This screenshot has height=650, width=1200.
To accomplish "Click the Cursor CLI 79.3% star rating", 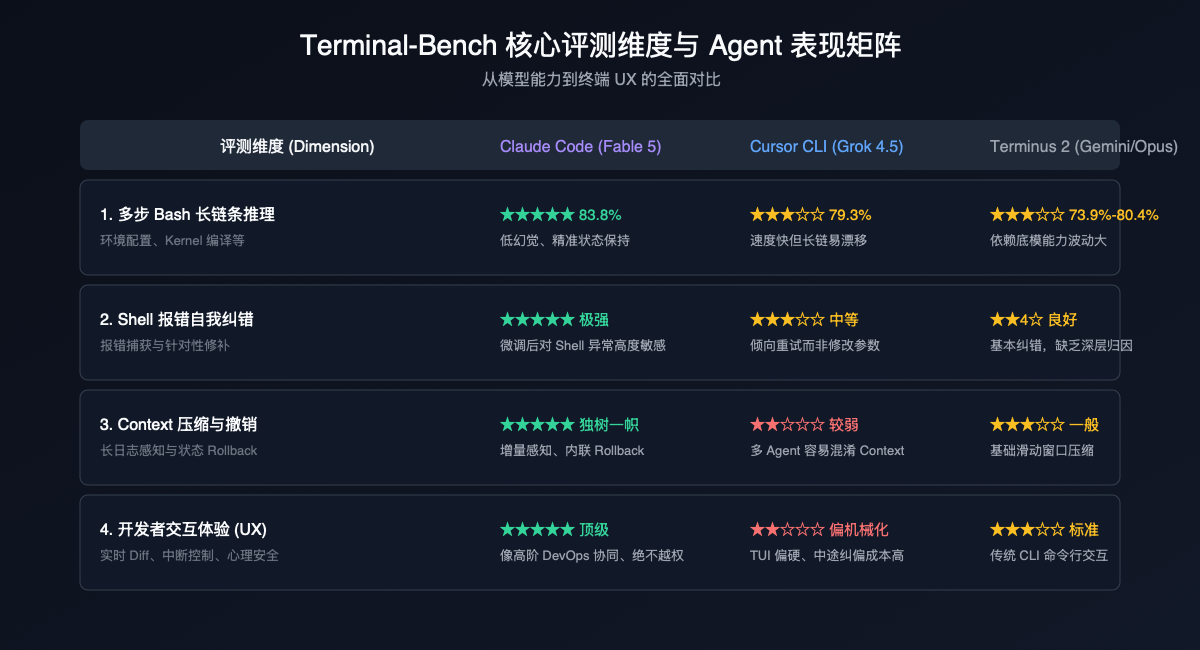I will 810,215.
